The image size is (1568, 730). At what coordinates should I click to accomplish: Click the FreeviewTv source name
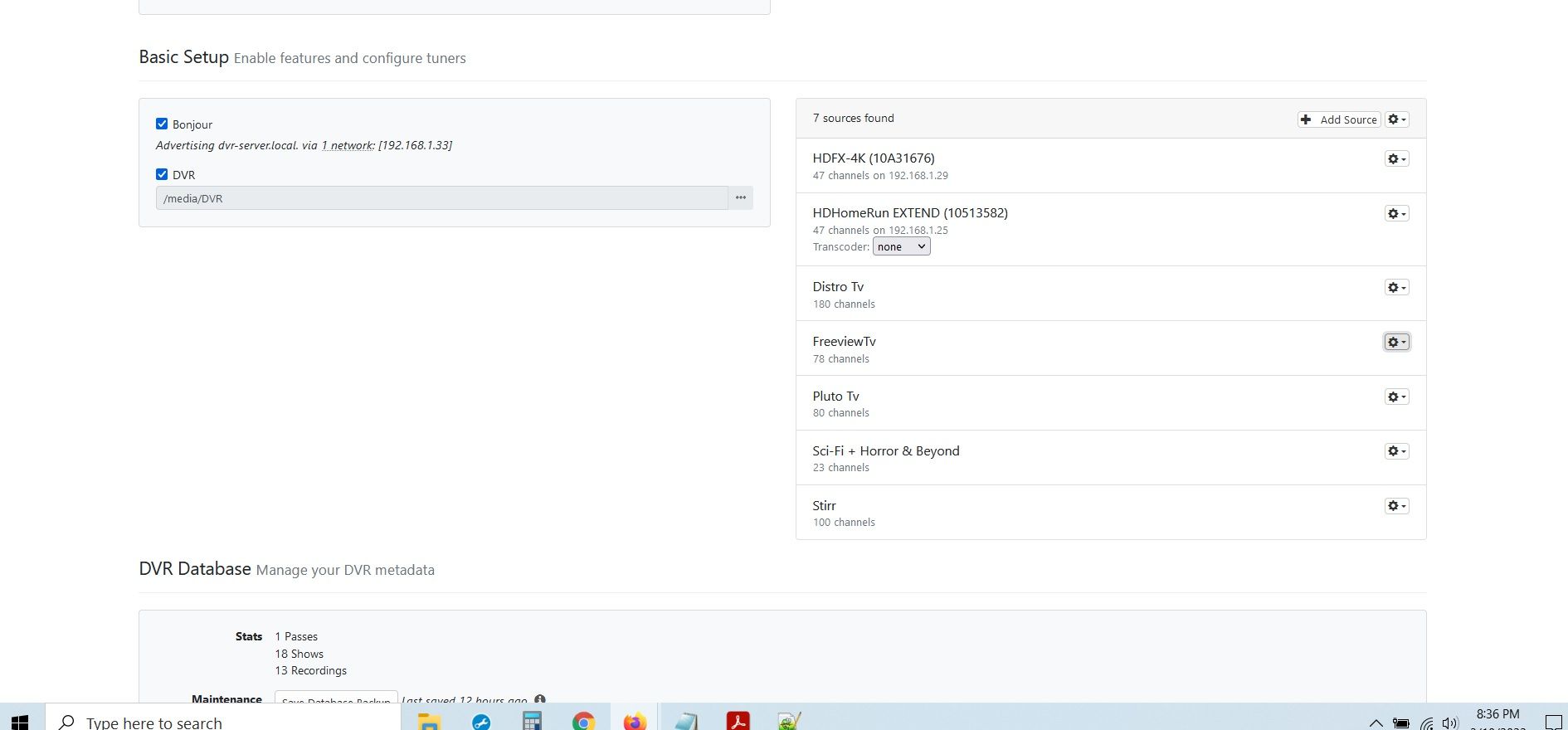tap(844, 341)
